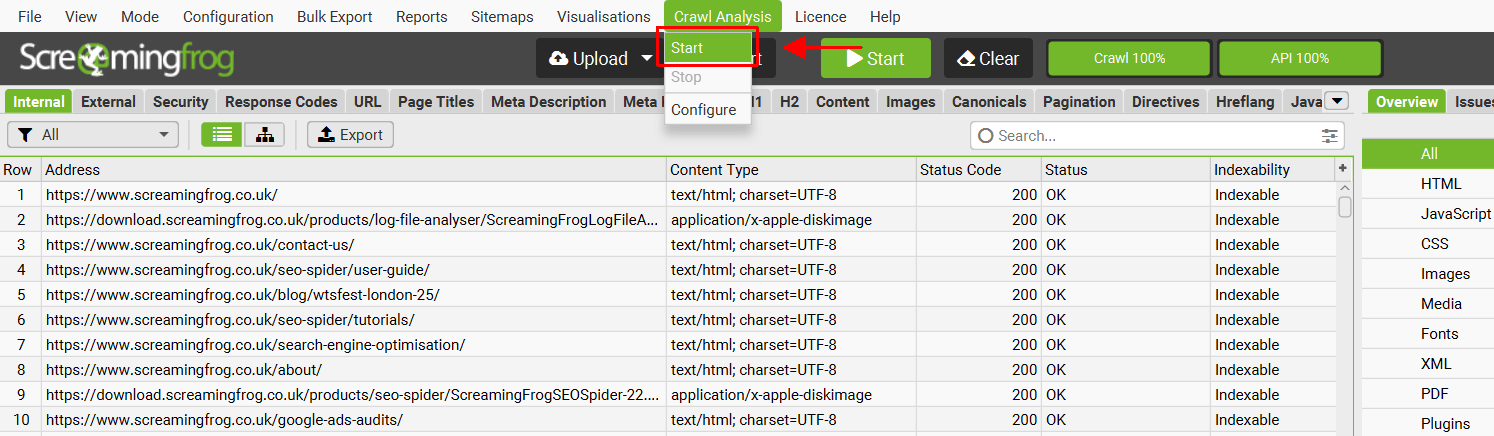Switch to the Directives tab
This screenshot has width=1494, height=436.
click(1166, 102)
